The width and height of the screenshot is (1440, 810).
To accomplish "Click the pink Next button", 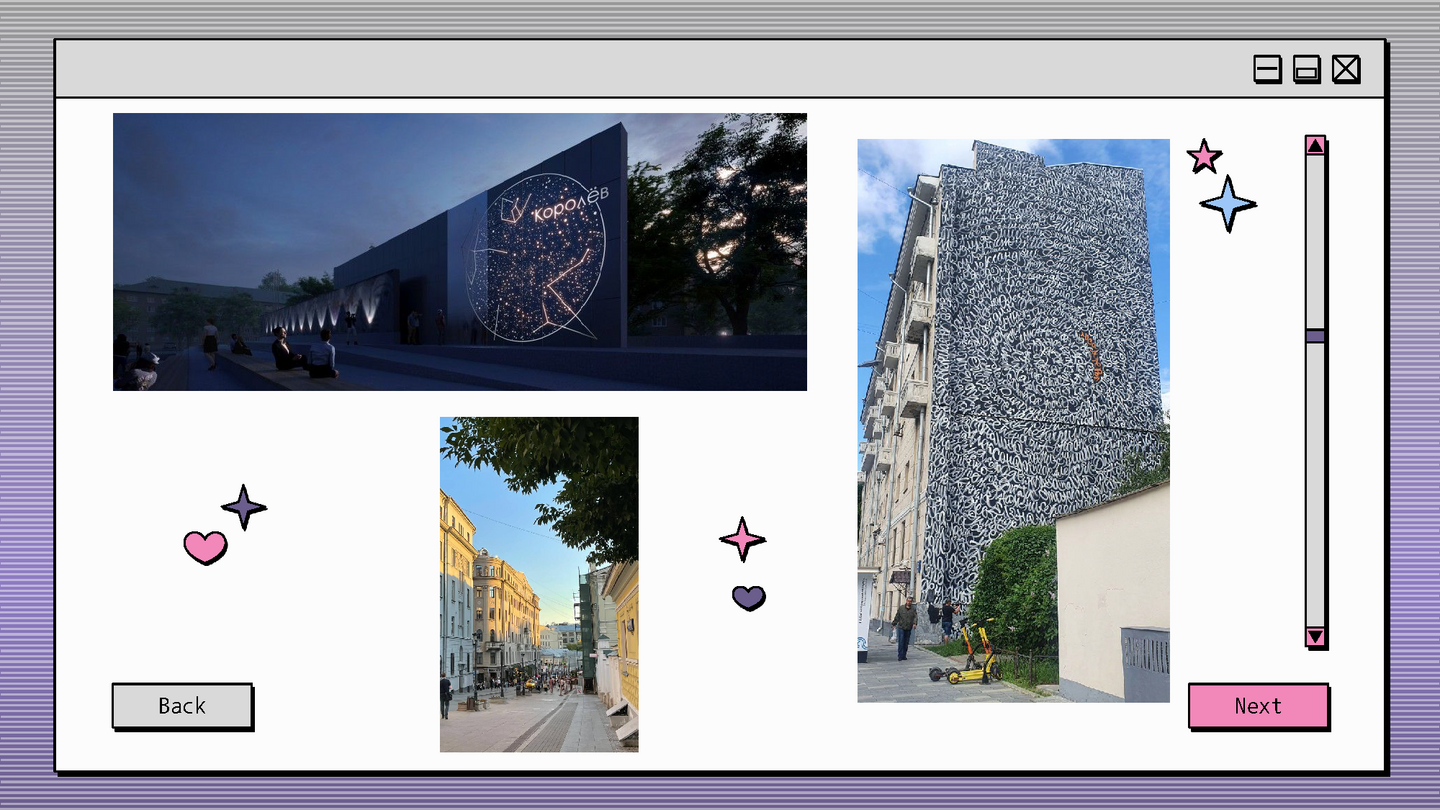I will [x=1258, y=706].
